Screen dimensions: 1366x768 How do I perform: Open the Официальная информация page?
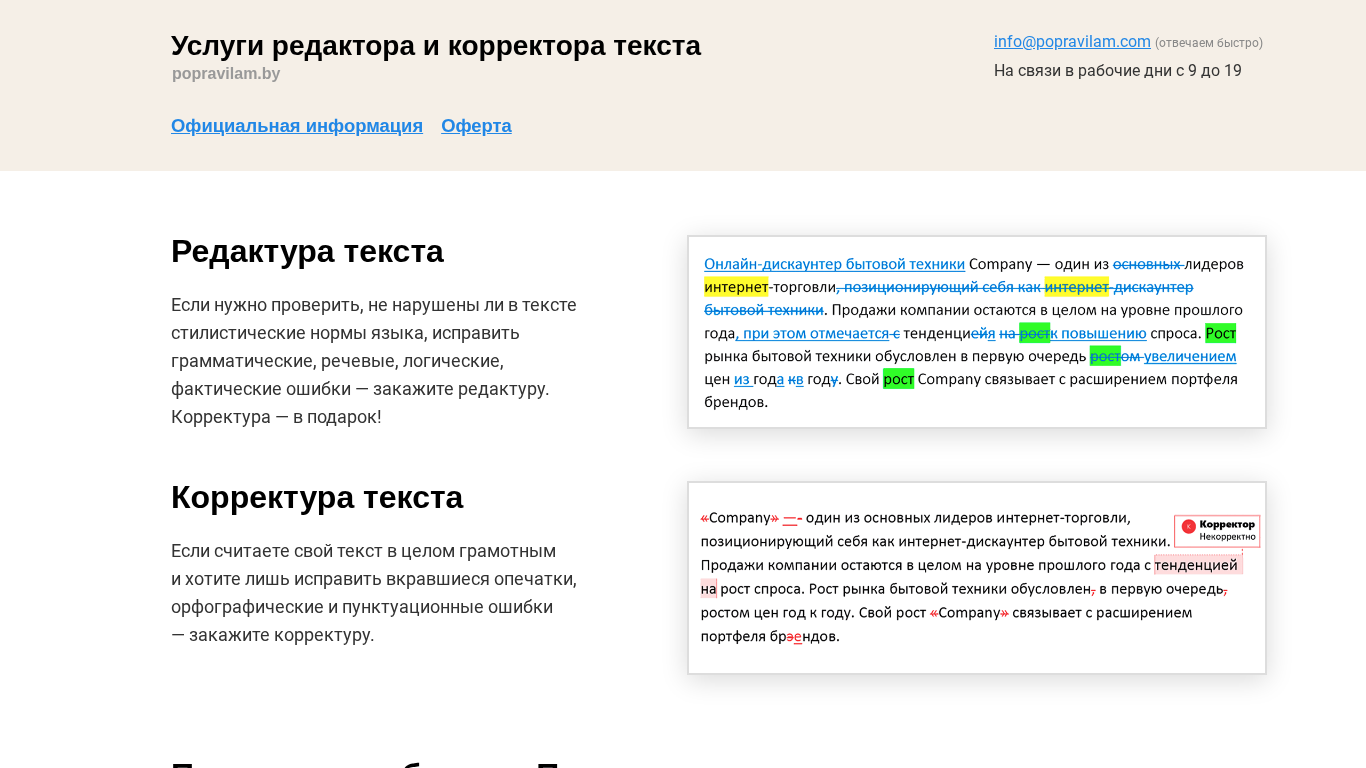pyautogui.click(x=296, y=126)
